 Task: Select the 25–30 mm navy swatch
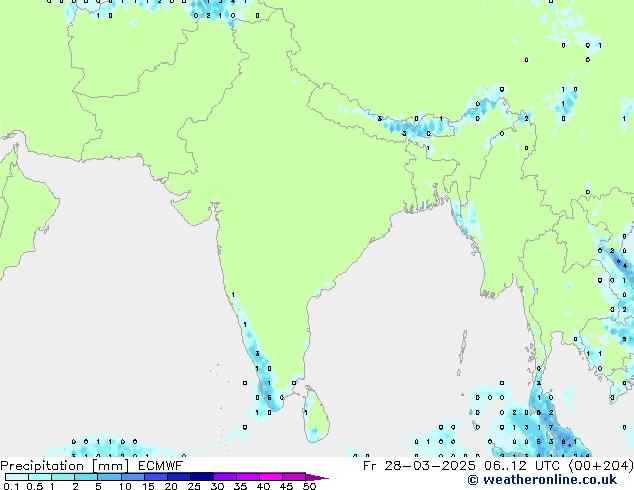pyautogui.click(x=202, y=477)
